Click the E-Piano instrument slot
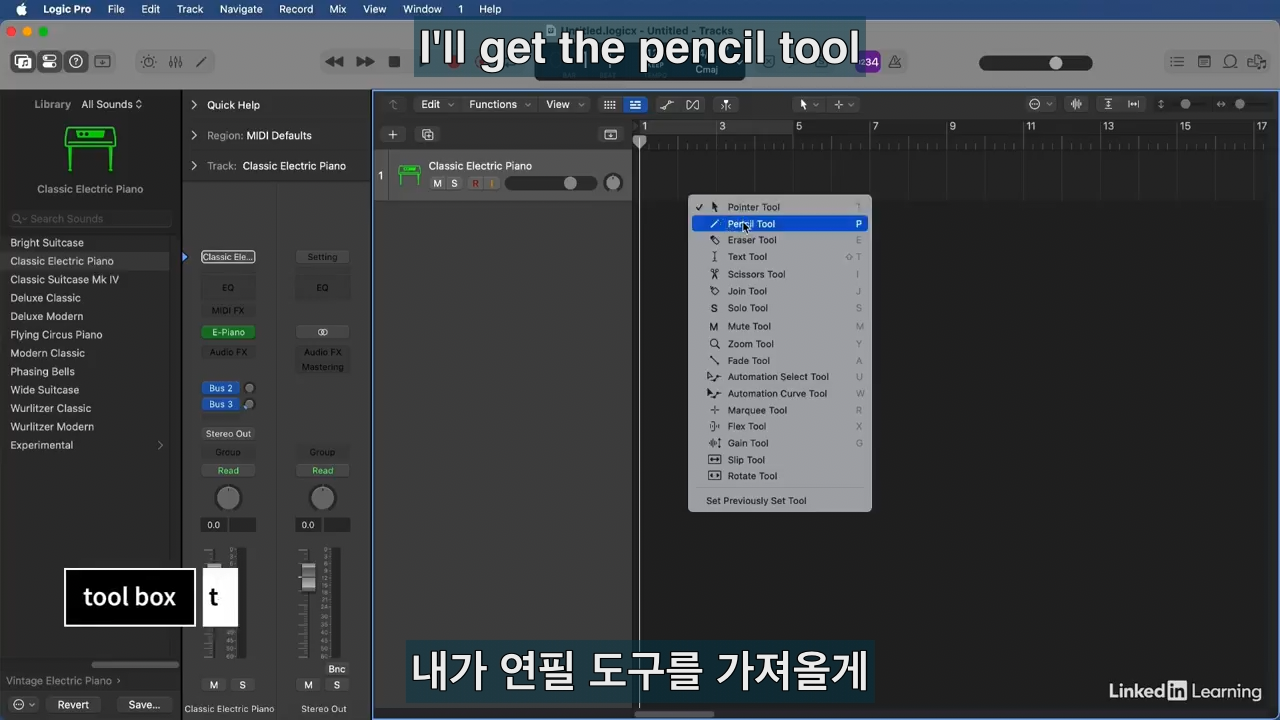Screen dimensions: 1280x720 pos(228,332)
